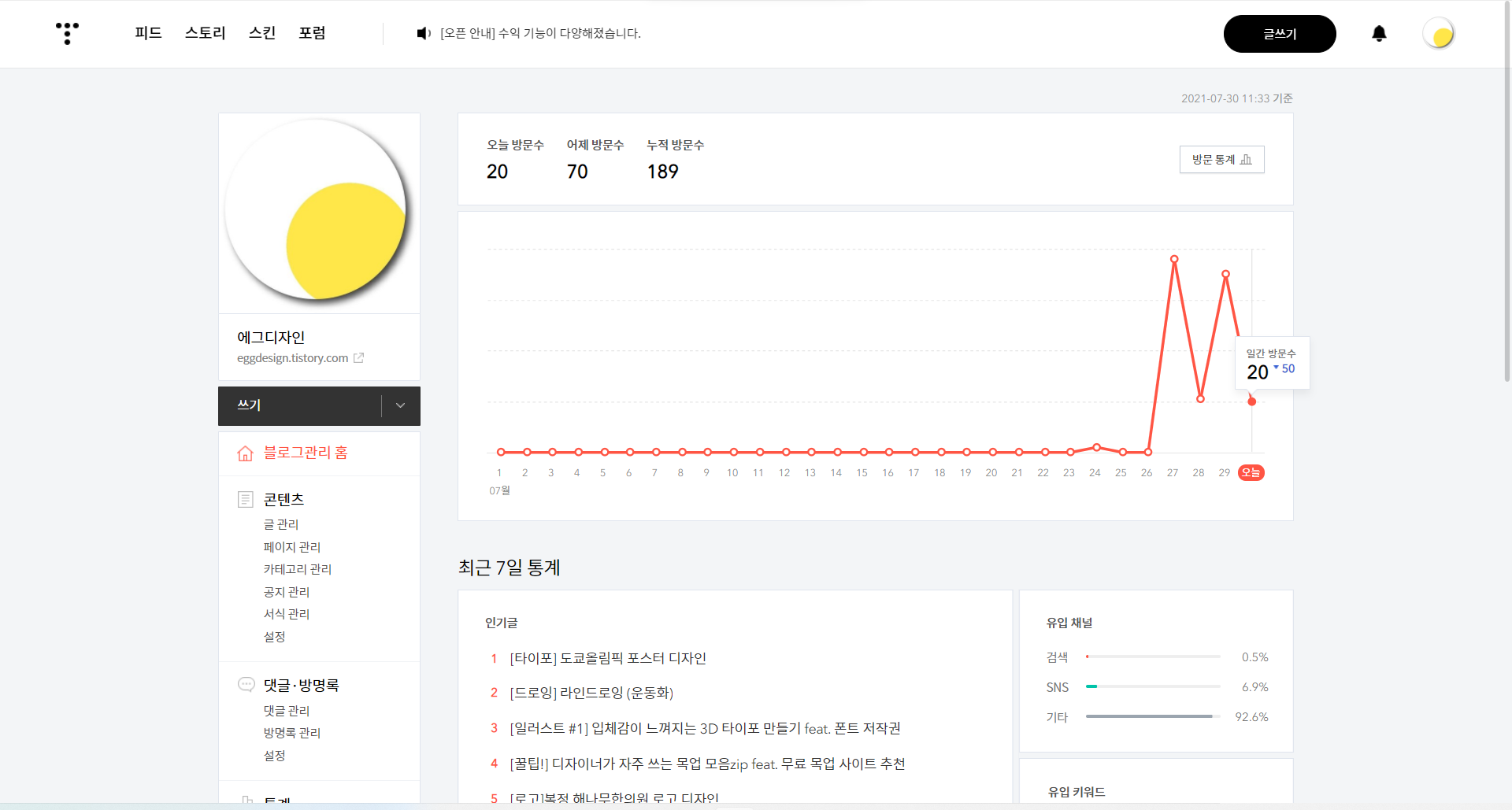Image resolution: width=1512 pixels, height=810 pixels.
Task: Click the 어제 방문수 value 70
Action: tap(577, 172)
